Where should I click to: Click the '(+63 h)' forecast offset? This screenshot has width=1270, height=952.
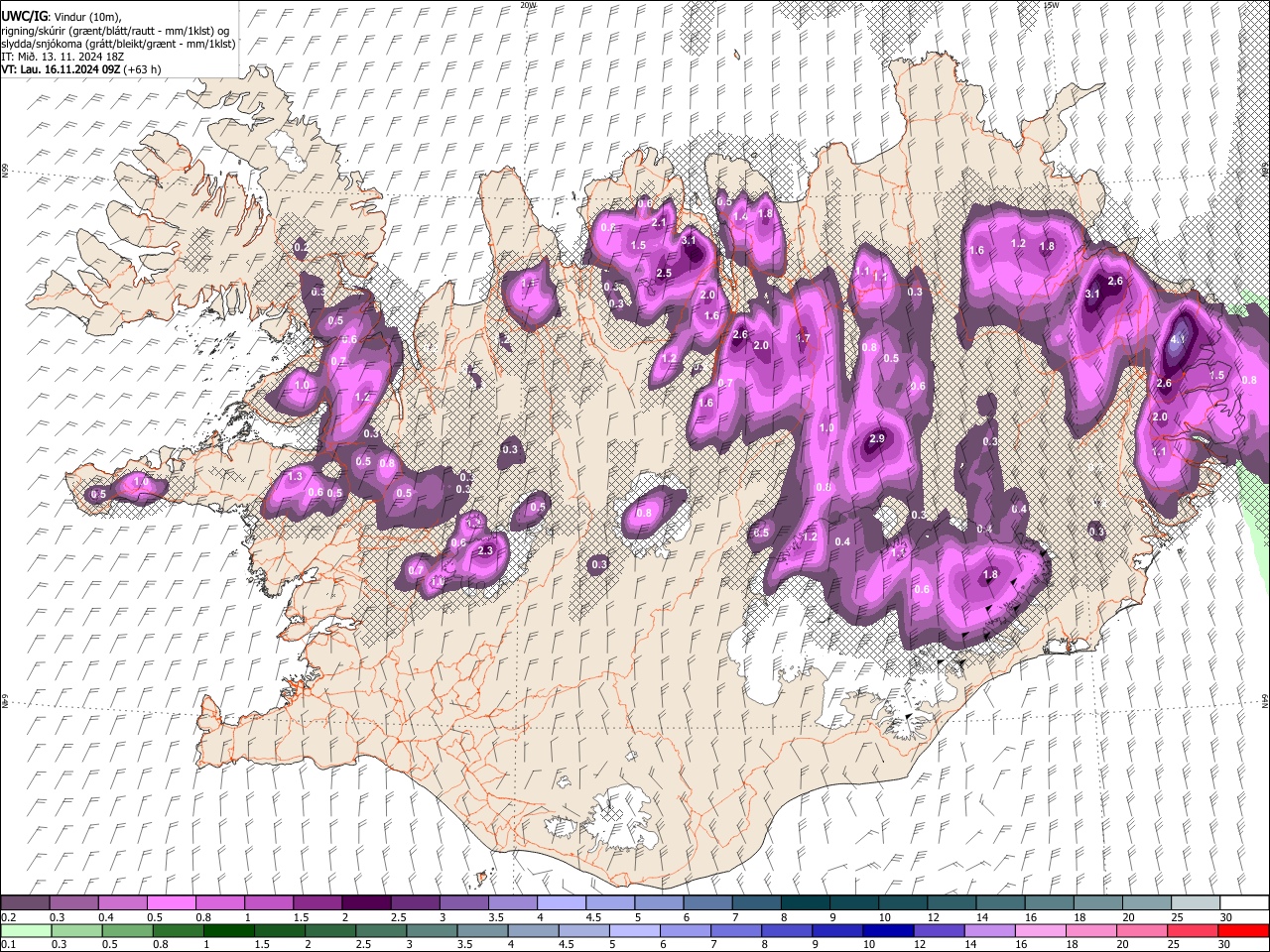click(142, 69)
